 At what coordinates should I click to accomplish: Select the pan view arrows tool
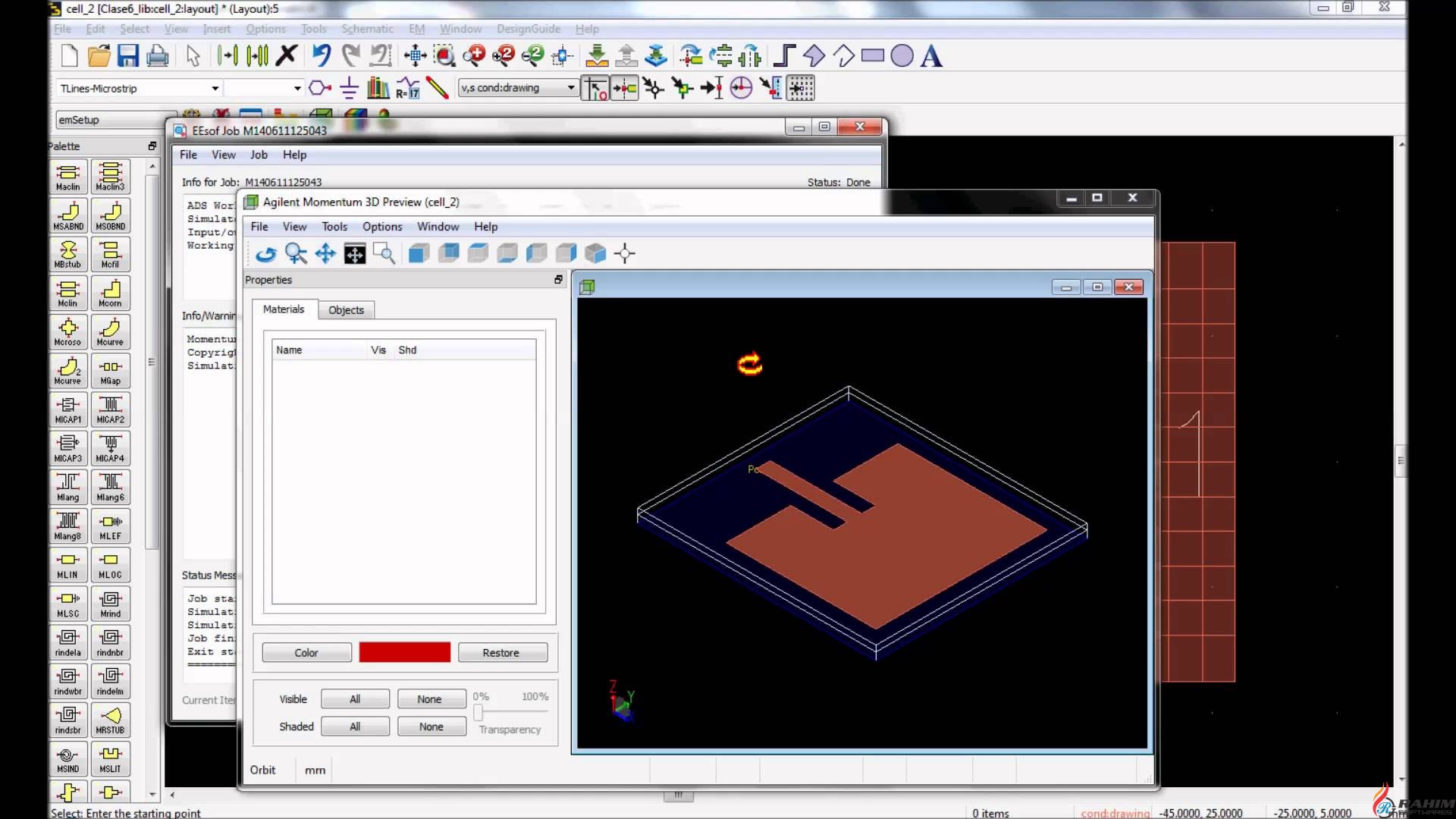pos(325,253)
